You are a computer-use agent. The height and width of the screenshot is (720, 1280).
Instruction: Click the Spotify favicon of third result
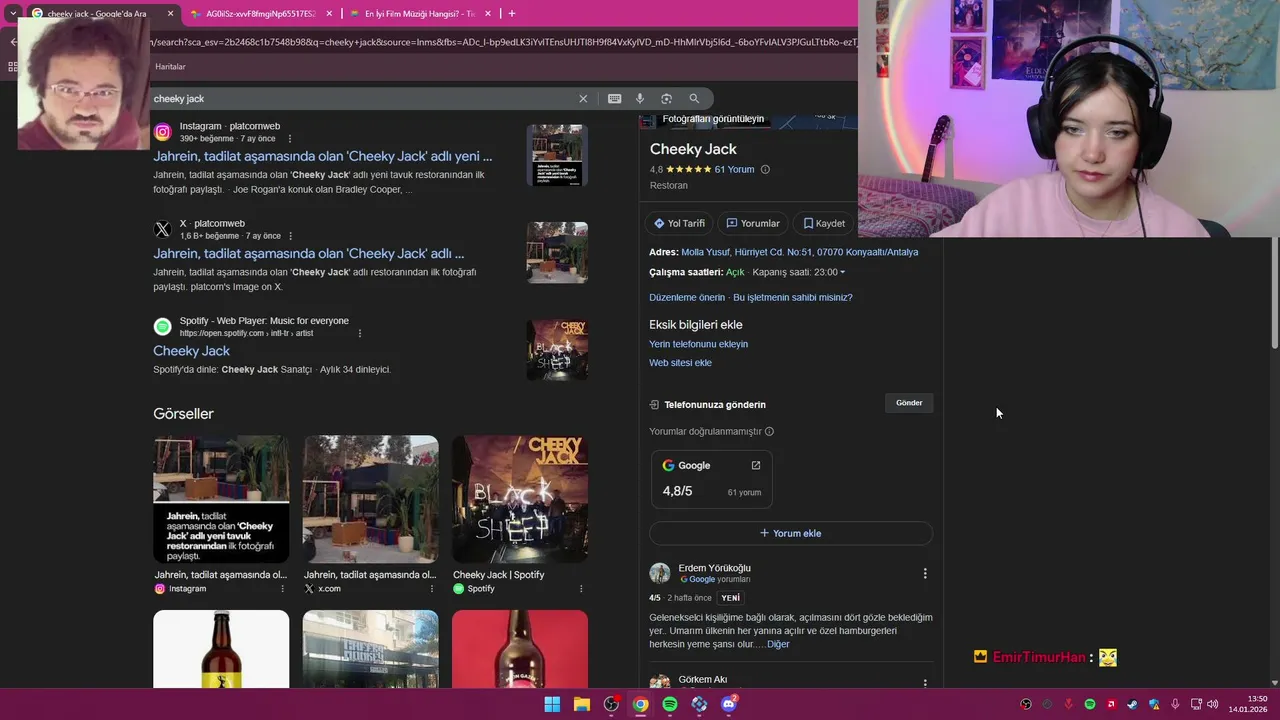[162, 327]
